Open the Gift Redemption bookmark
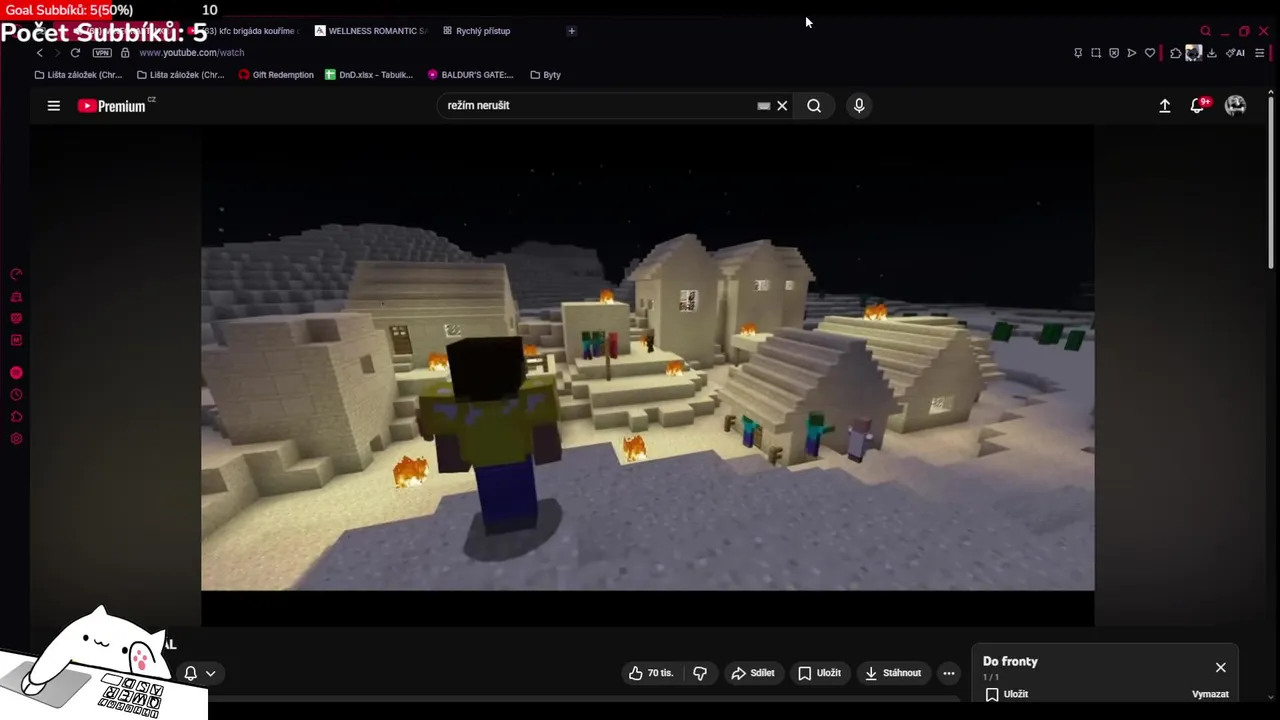 coord(276,75)
